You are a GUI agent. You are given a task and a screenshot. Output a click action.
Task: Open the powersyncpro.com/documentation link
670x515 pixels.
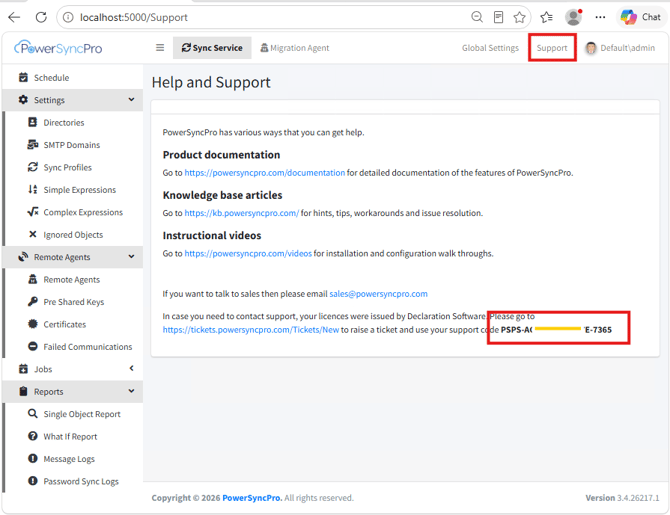tap(264, 173)
